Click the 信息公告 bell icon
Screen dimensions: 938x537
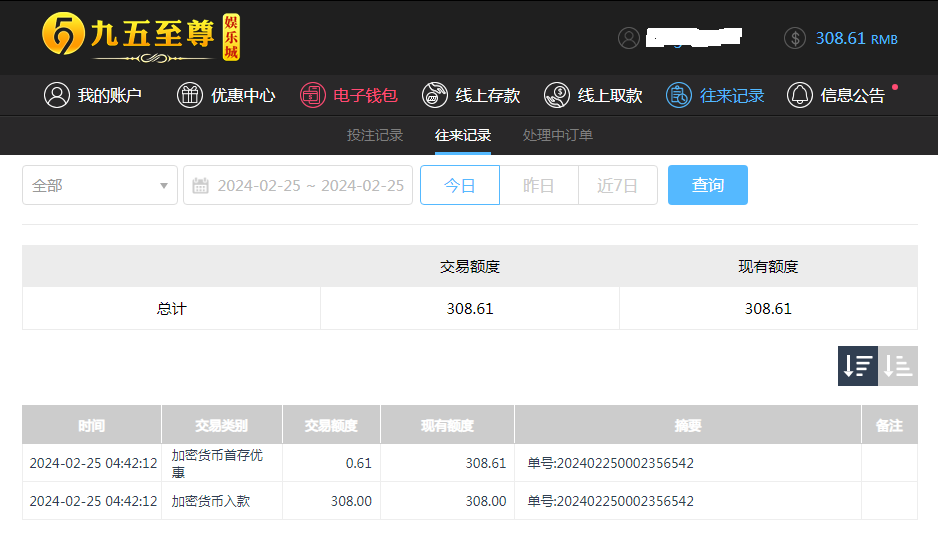pos(799,95)
